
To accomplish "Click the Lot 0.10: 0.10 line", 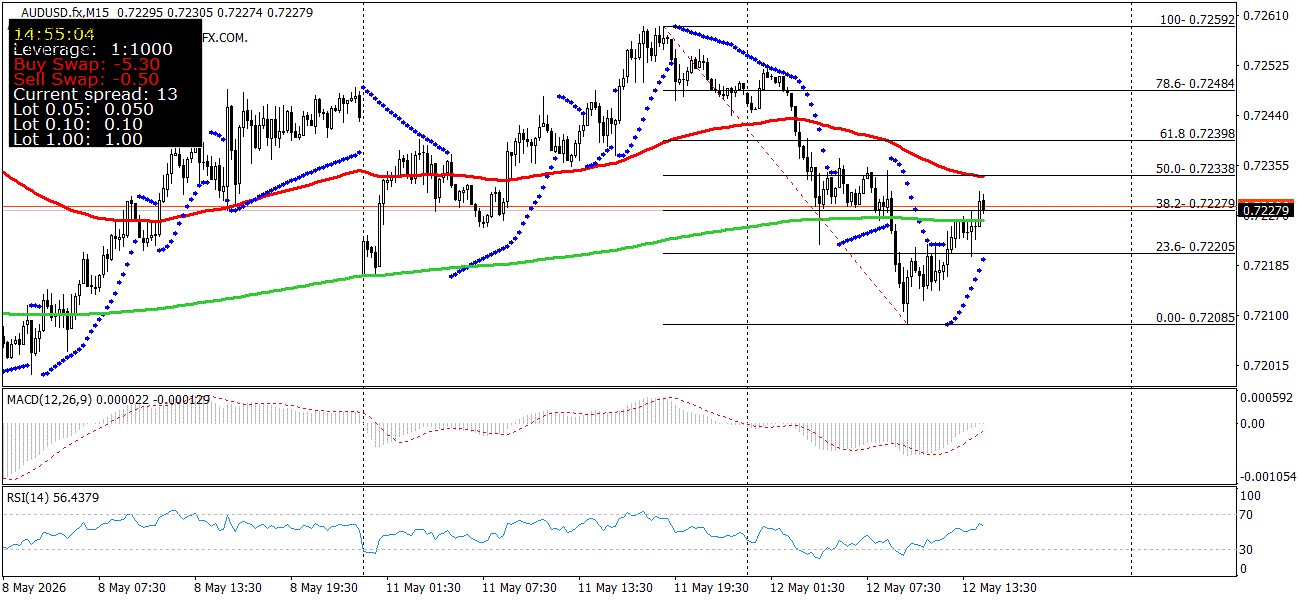I will click(x=77, y=124).
